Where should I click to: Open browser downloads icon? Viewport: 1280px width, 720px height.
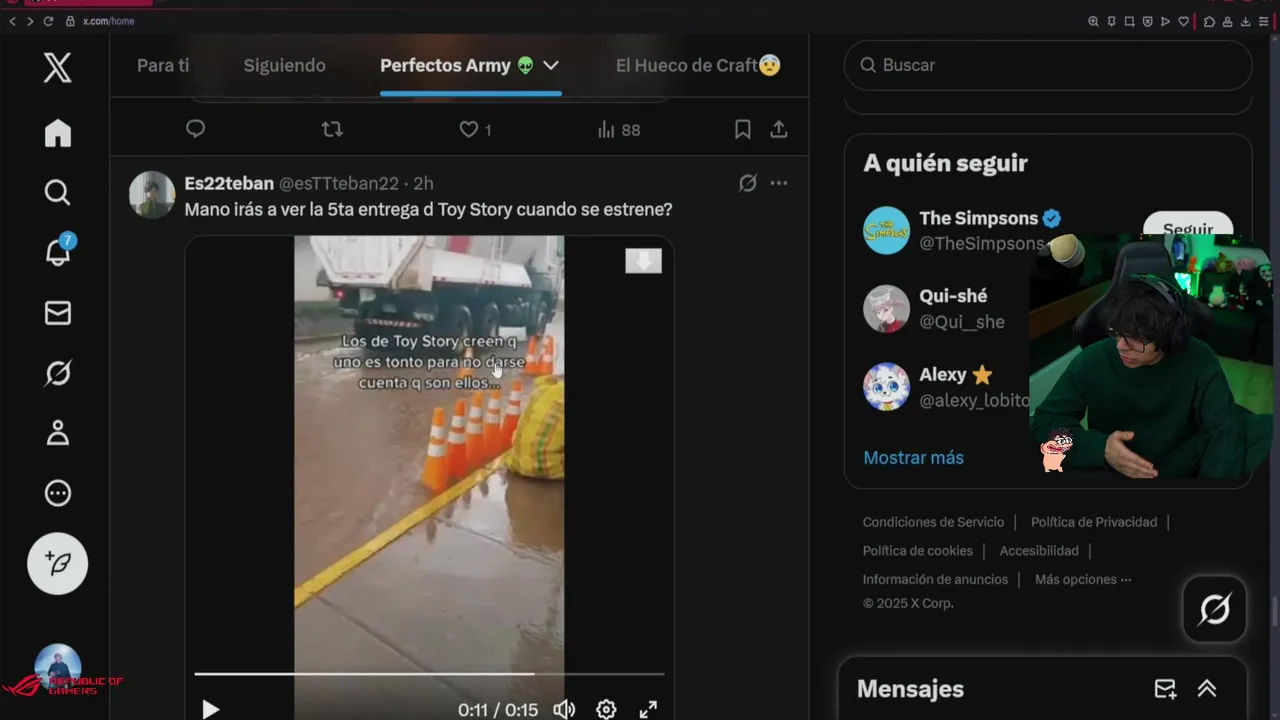pyautogui.click(x=1245, y=21)
